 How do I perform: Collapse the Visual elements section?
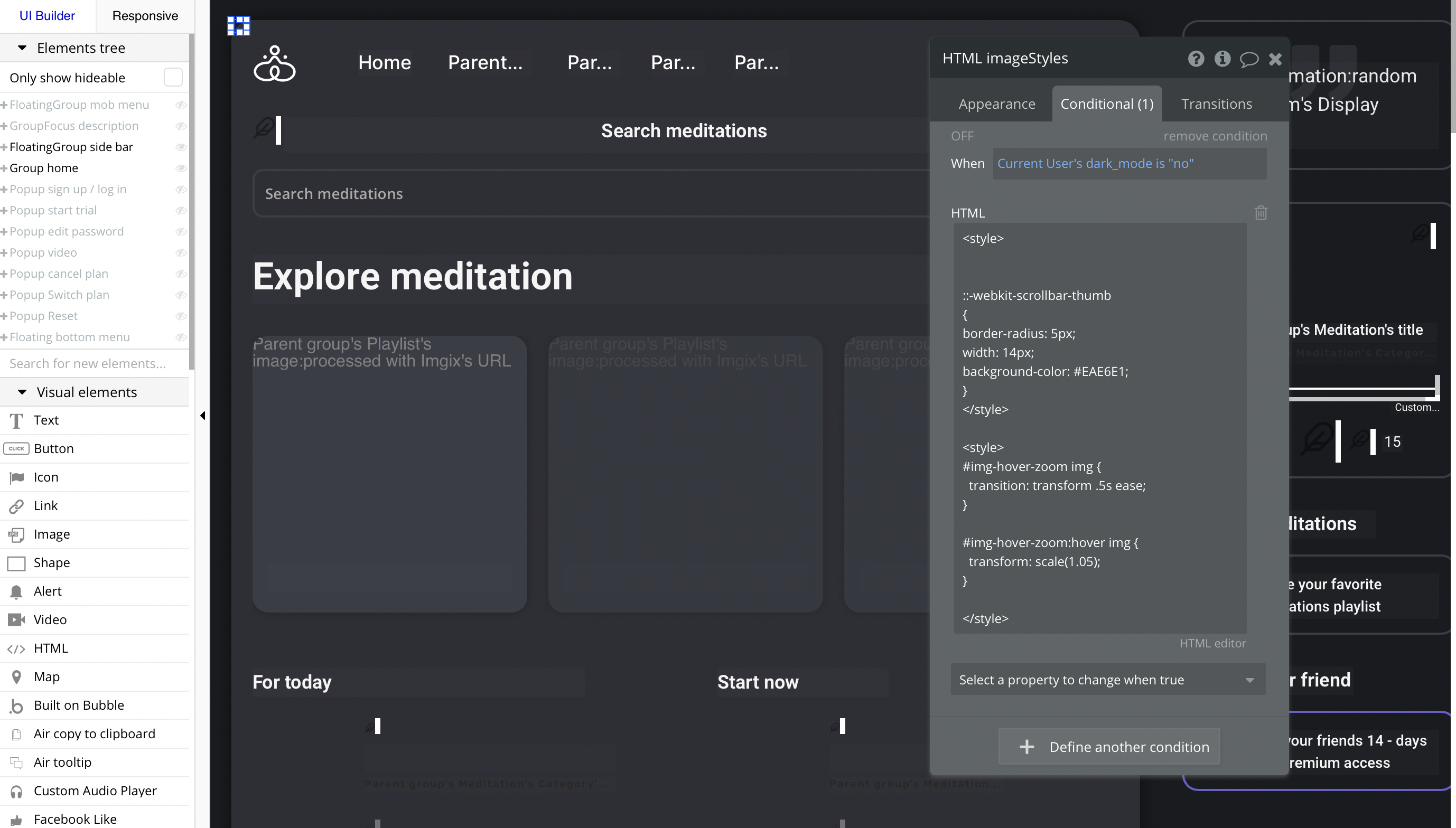(x=22, y=392)
